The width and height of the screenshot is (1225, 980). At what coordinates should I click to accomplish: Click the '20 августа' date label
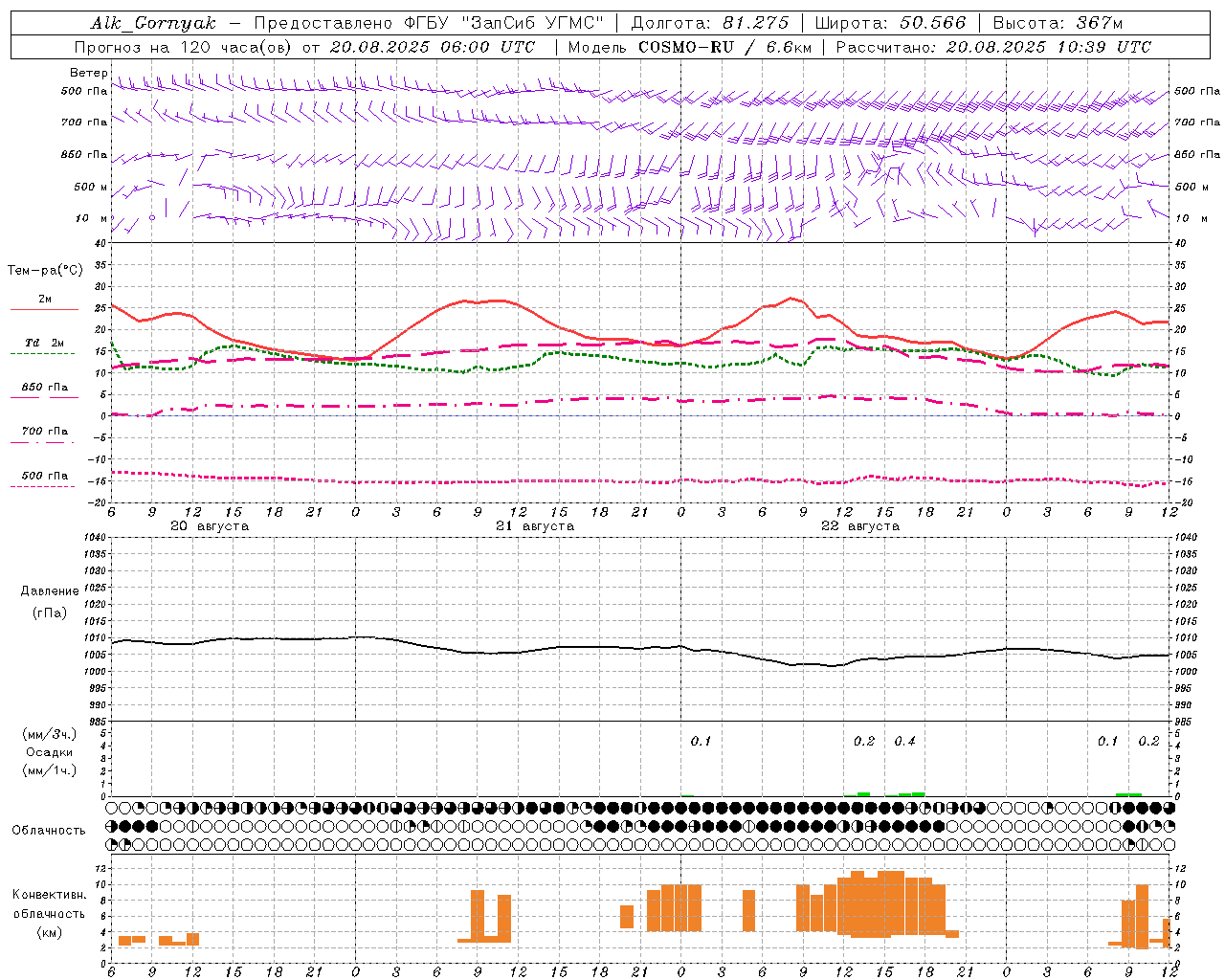pyautogui.click(x=210, y=526)
